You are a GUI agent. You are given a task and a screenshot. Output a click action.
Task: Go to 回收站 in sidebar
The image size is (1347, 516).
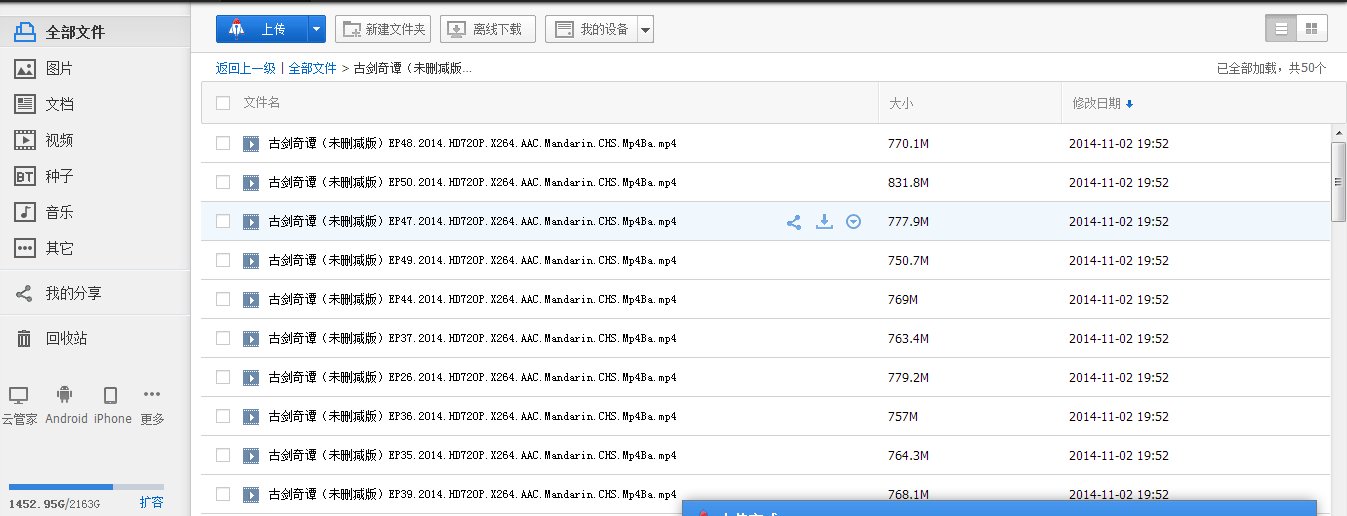click(x=66, y=339)
